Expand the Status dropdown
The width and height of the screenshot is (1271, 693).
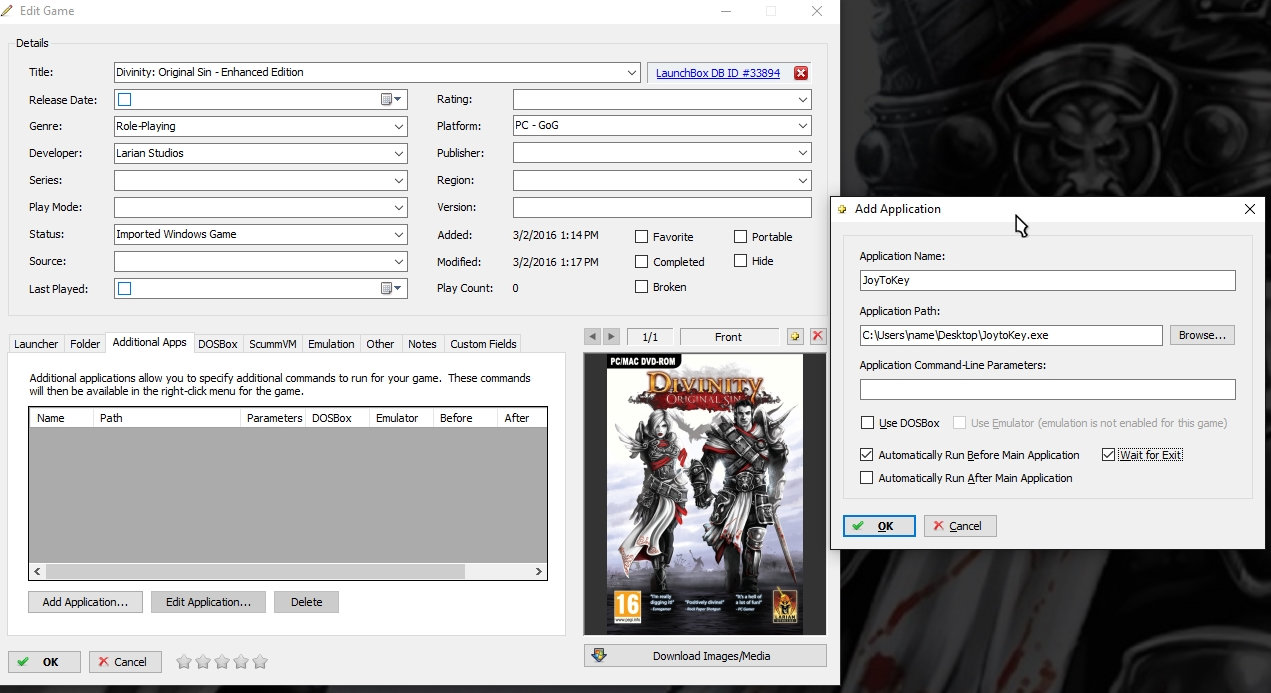pos(399,235)
